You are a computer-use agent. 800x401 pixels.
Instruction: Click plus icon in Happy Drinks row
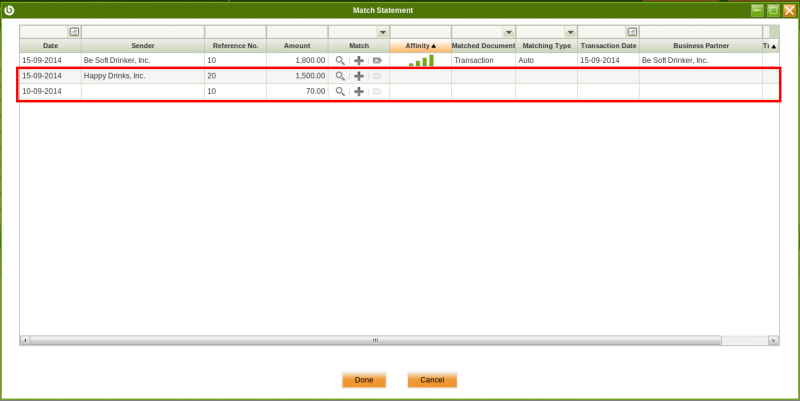click(x=359, y=76)
